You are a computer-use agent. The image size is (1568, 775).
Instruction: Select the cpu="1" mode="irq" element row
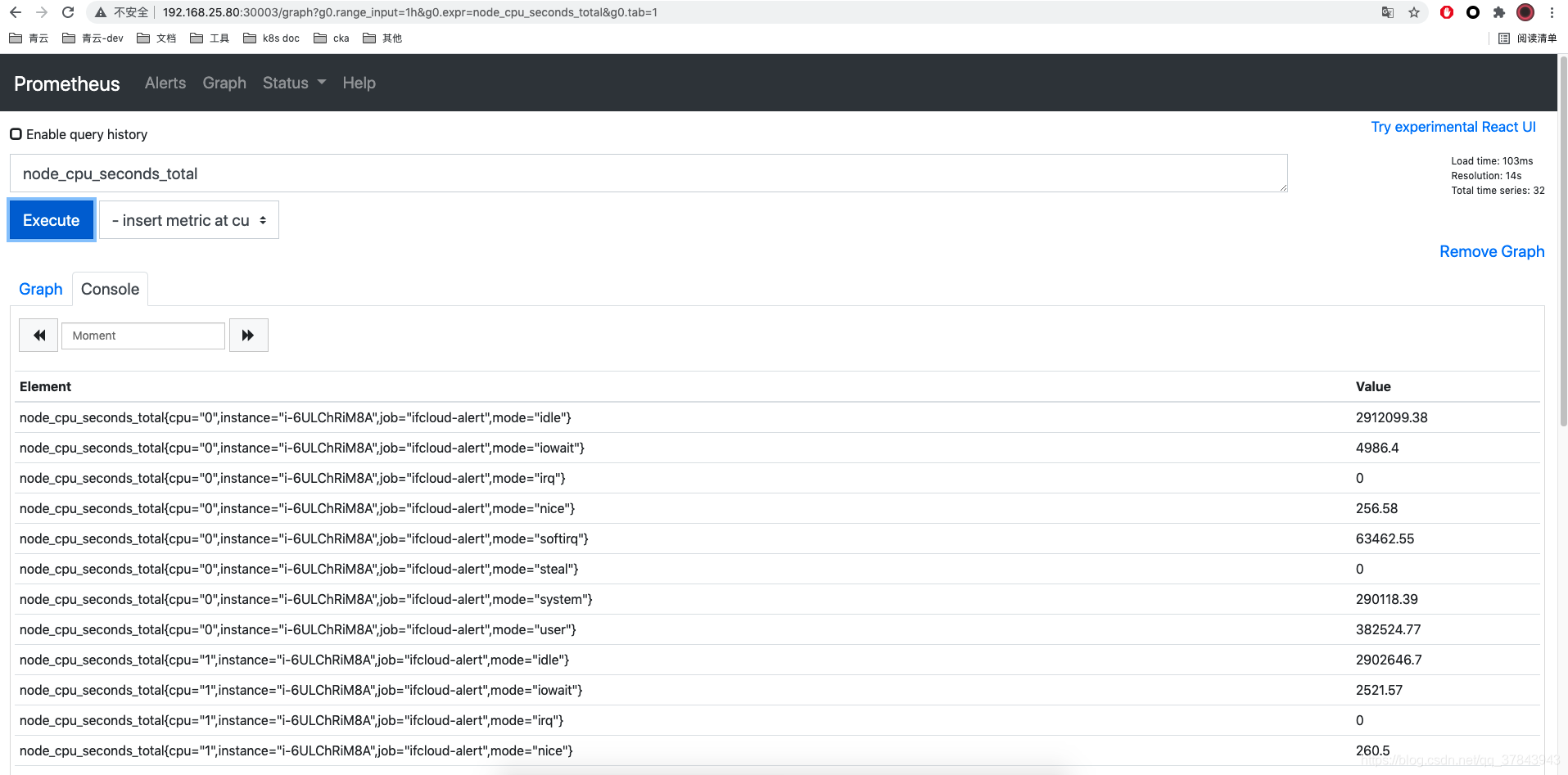(x=777, y=720)
